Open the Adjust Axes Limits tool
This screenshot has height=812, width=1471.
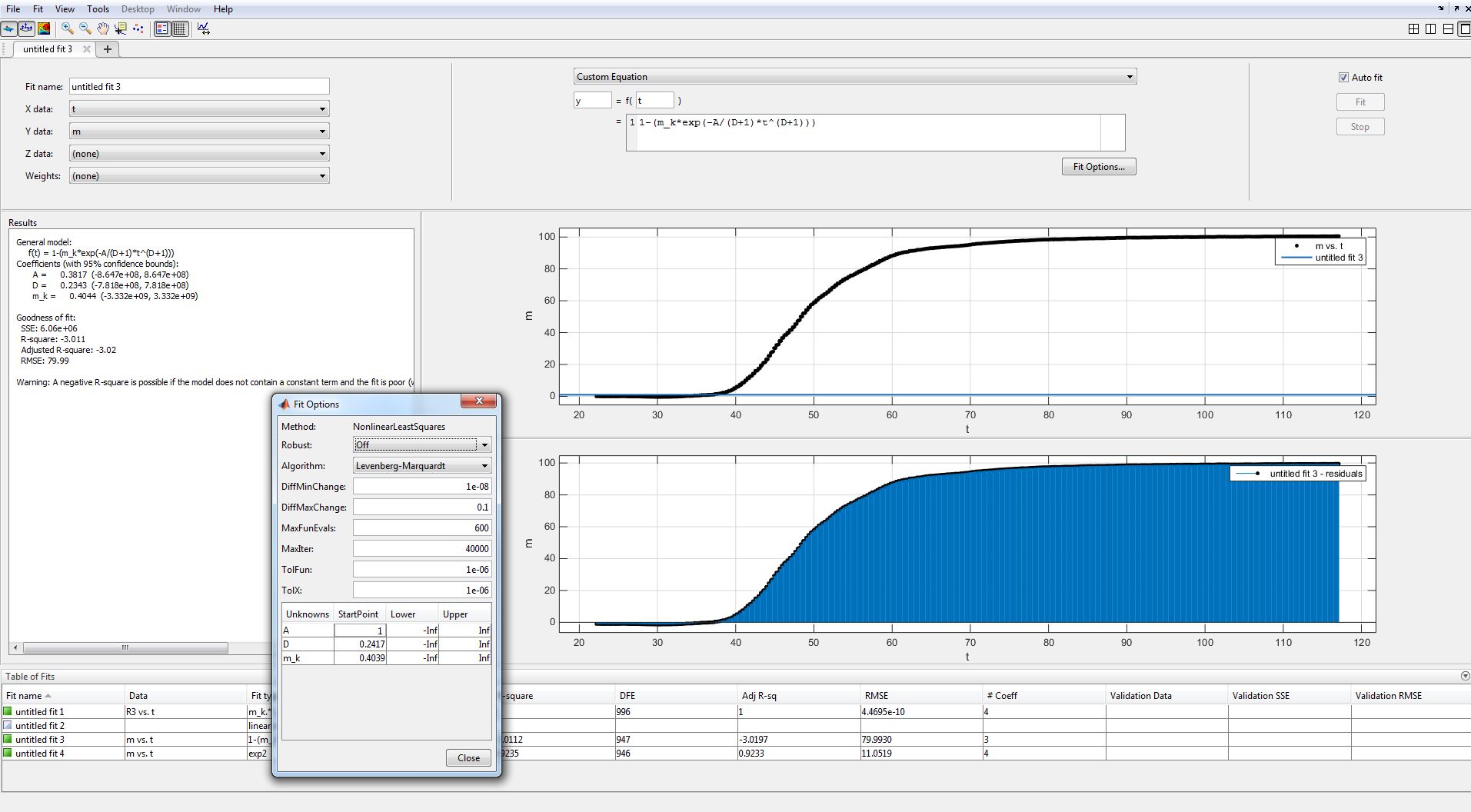(203, 28)
